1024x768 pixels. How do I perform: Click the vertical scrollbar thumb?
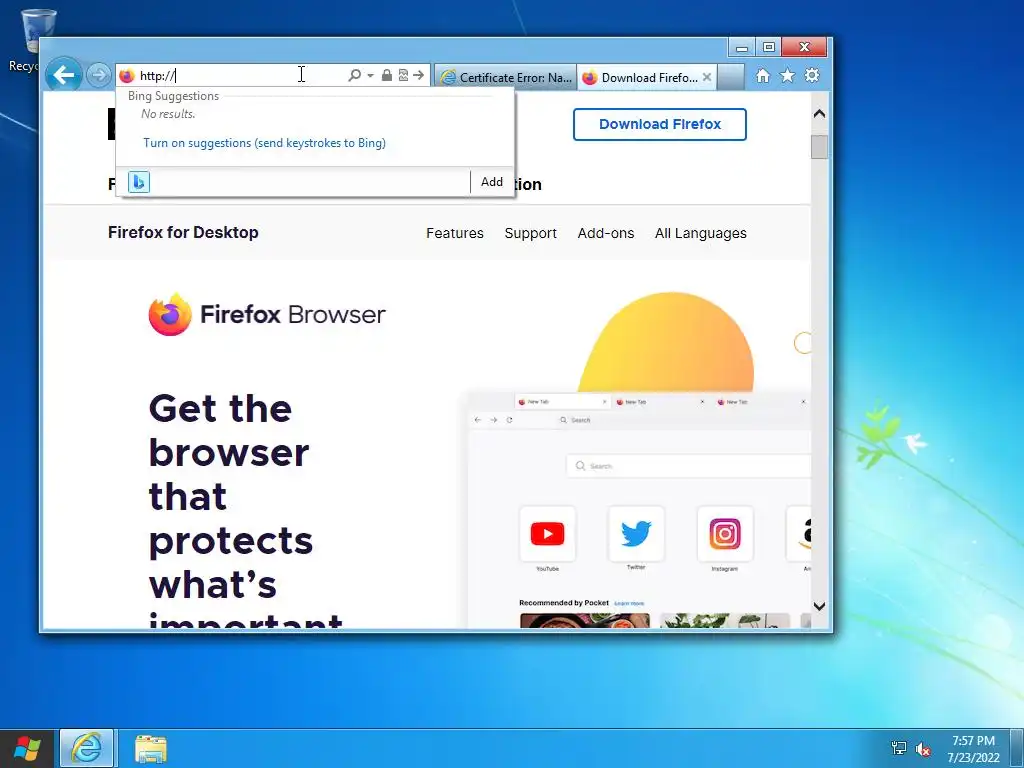click(x=820, y=147)
